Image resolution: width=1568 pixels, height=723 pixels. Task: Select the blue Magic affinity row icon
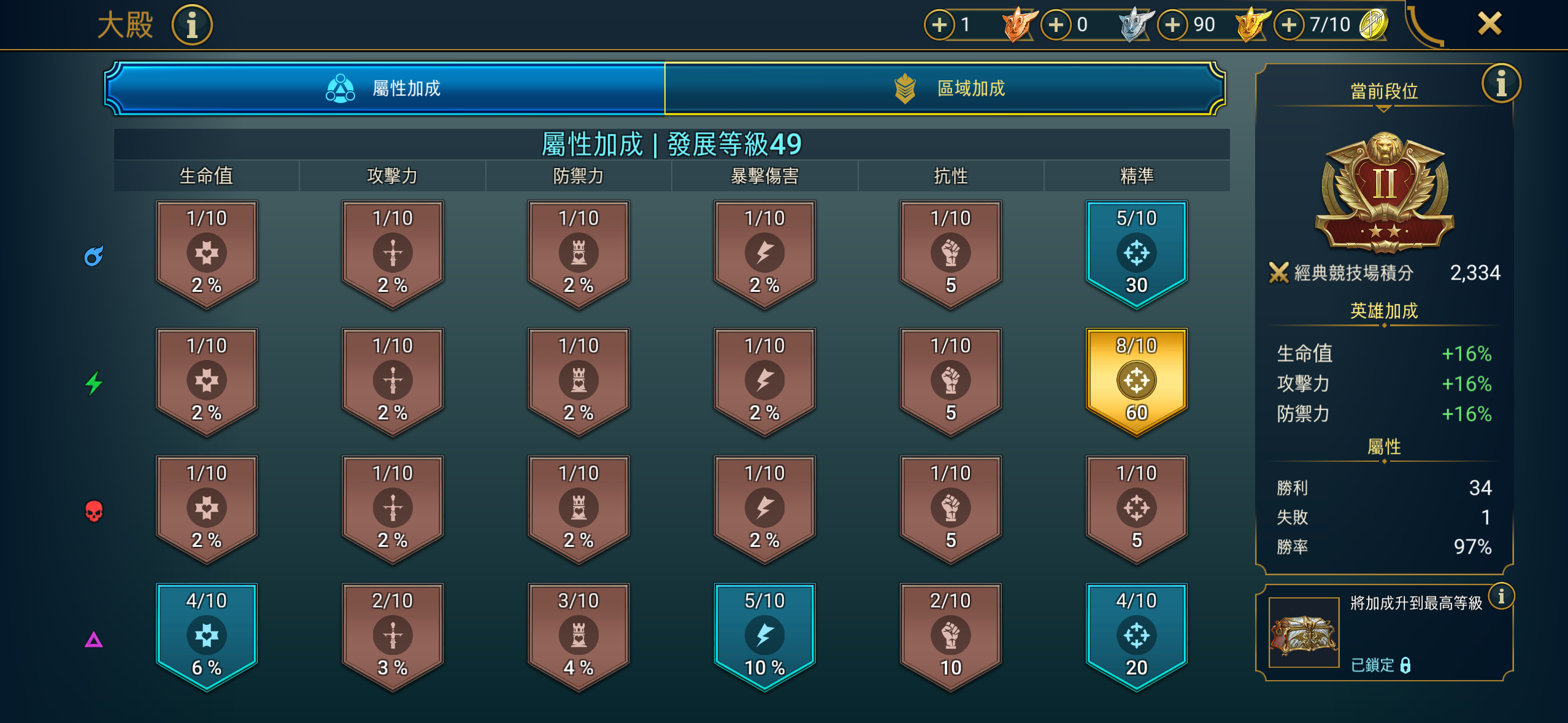(93, 256)
